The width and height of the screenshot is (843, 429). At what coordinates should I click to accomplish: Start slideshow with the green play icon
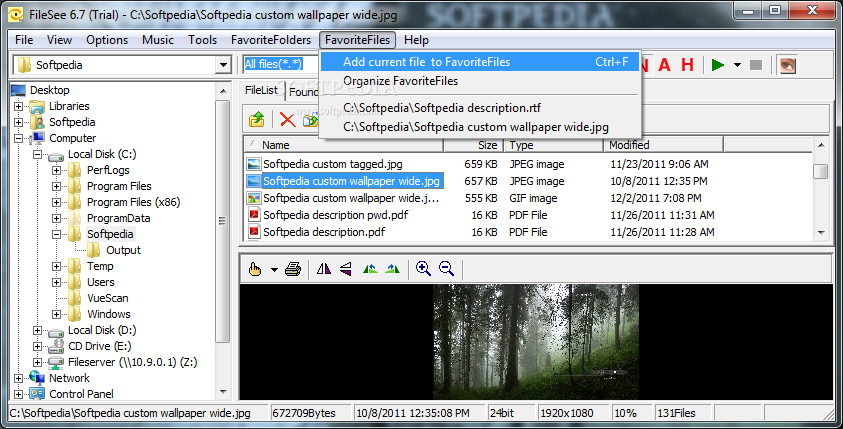pos(718,65)
